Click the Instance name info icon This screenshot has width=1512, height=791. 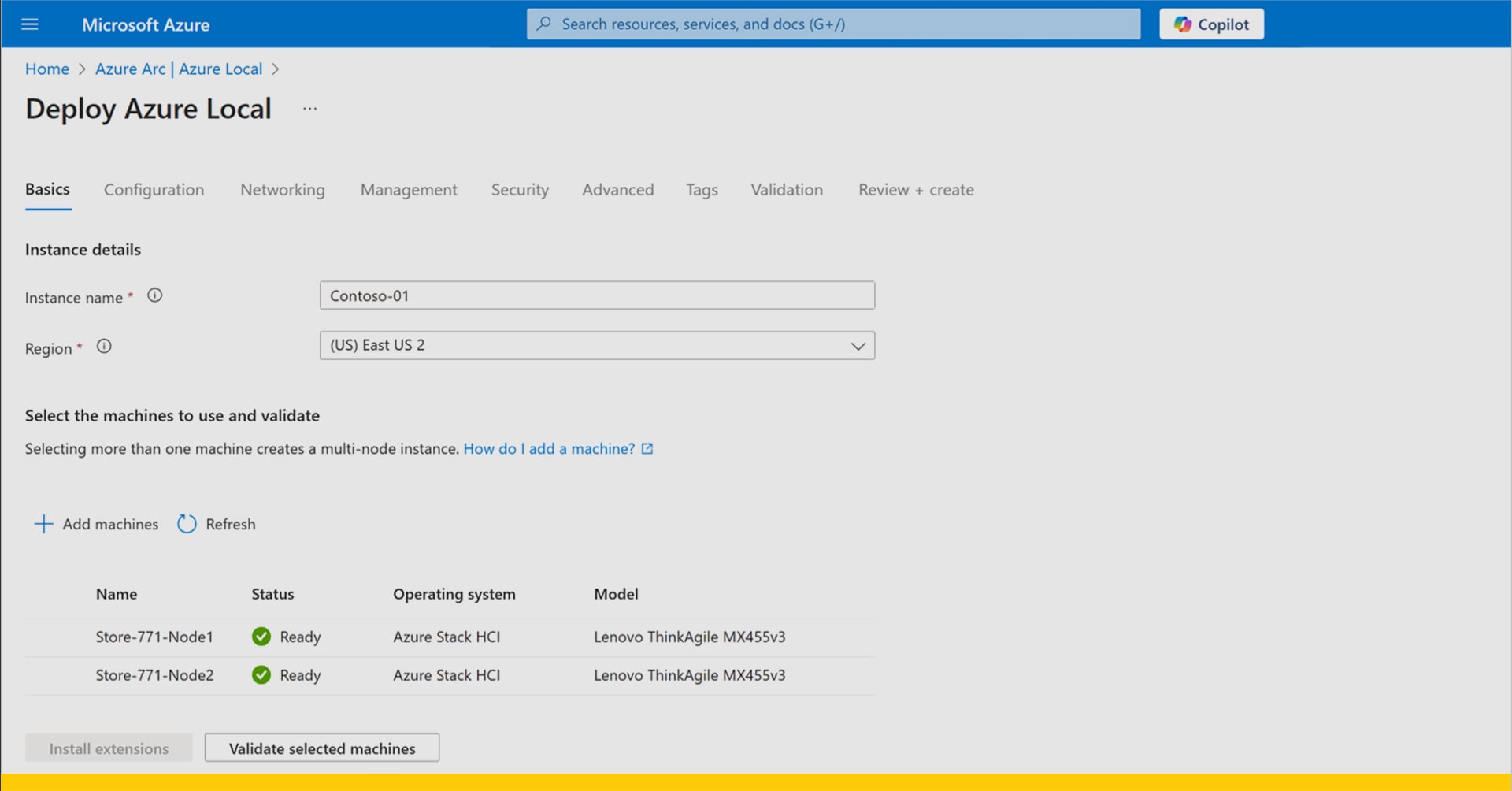[155, 295]
